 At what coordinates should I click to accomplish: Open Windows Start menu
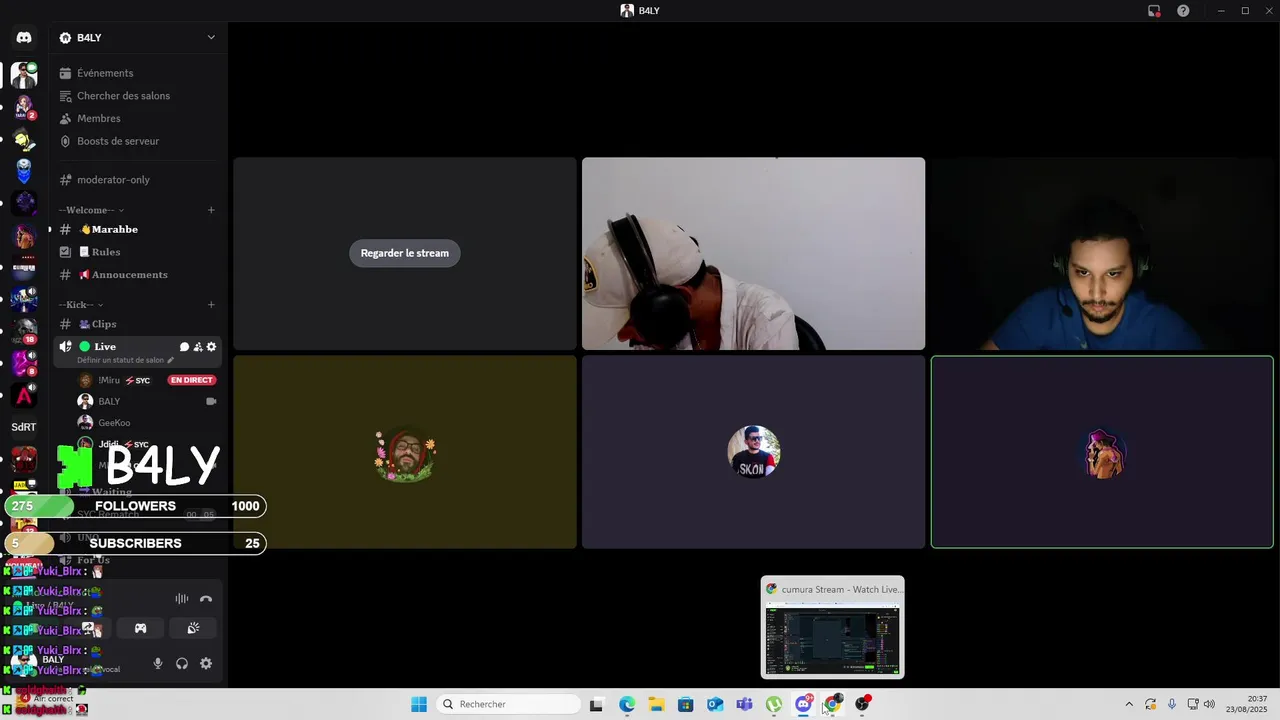419,704
